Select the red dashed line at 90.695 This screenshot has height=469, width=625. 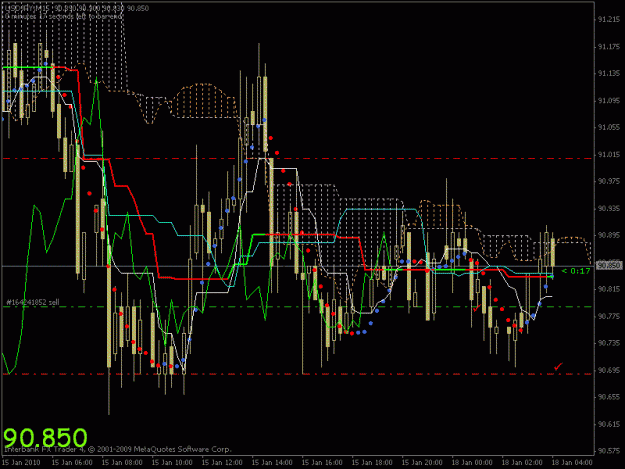click(x=297, y=374)
